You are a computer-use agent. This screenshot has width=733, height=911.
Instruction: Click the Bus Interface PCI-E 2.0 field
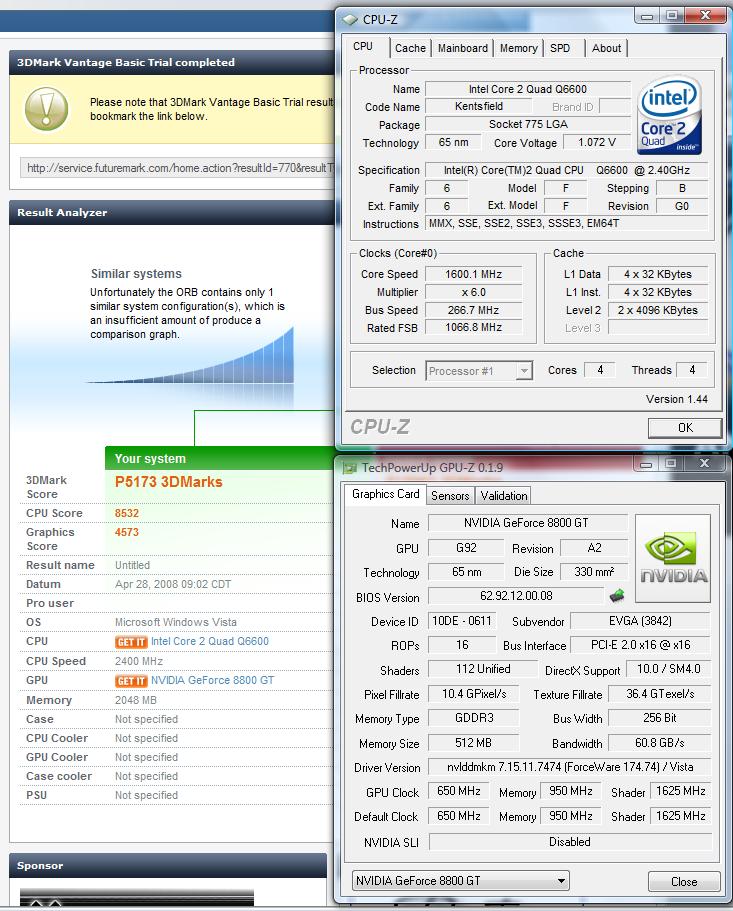click(x=640, y=645)
